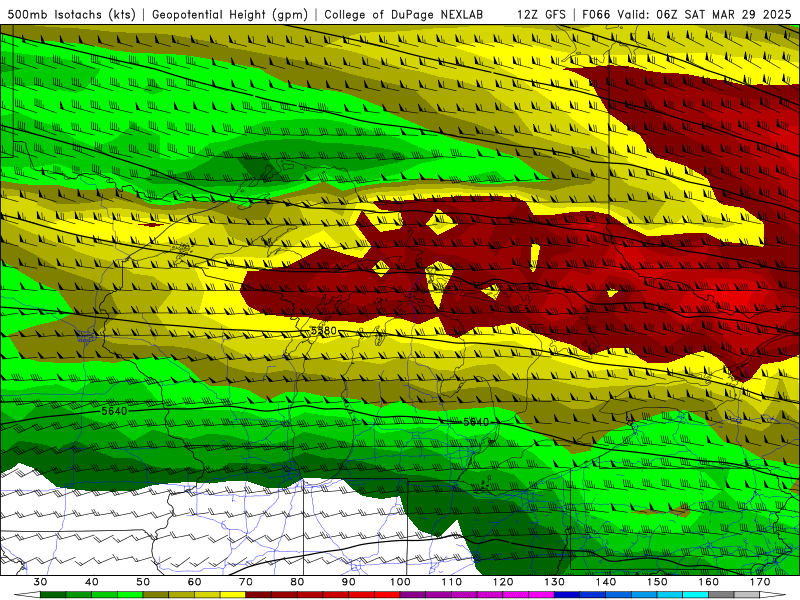The image size is (800, 600).
Task: Click the brightest red jet core on map
Action: point(737,296)
